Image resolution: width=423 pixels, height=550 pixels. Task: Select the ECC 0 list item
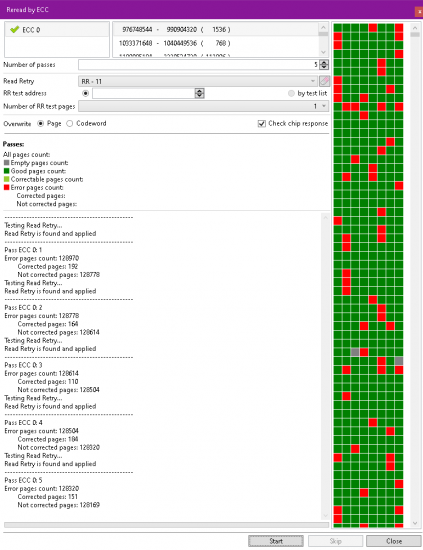57,30
